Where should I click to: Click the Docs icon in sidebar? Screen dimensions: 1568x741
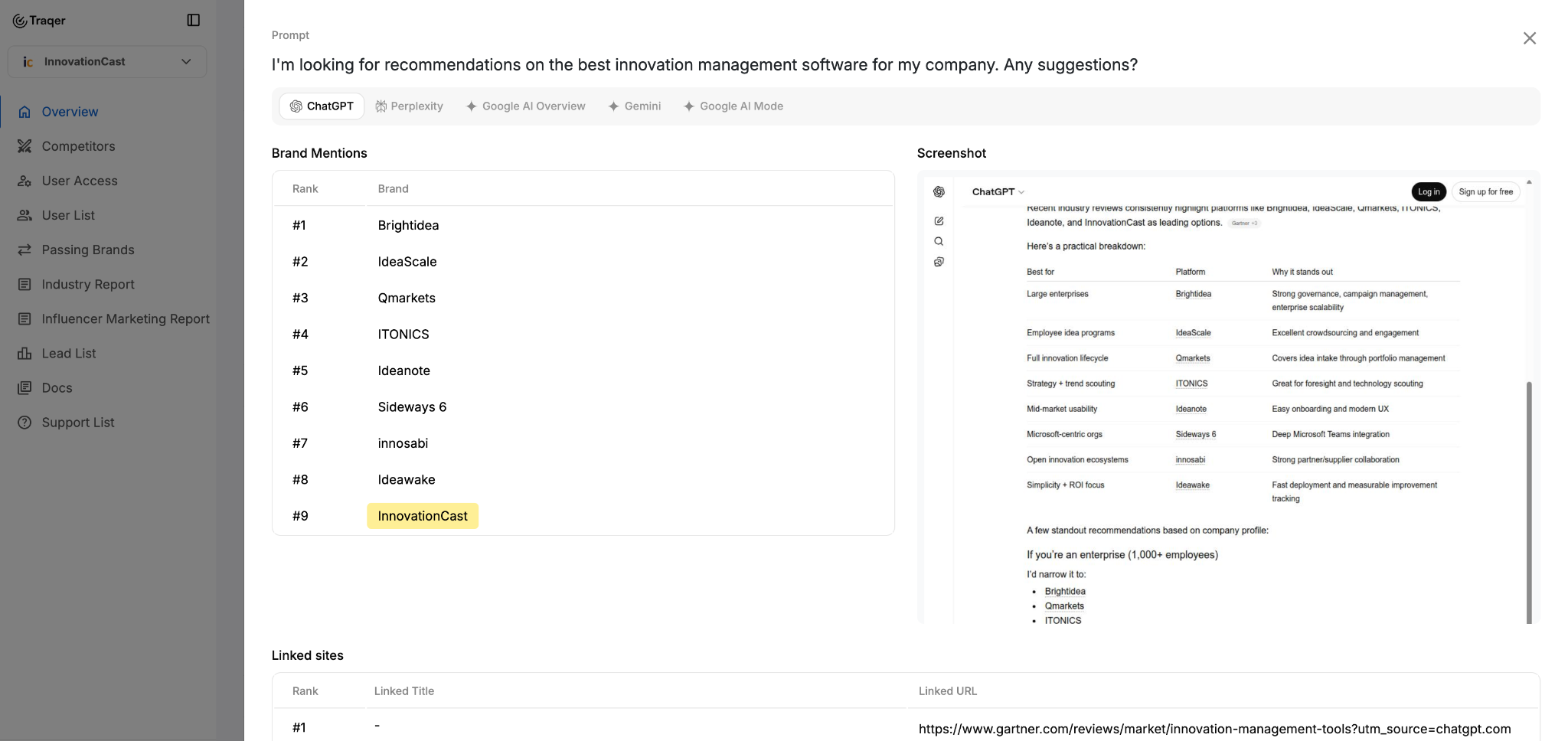click(x=24, y=388)
